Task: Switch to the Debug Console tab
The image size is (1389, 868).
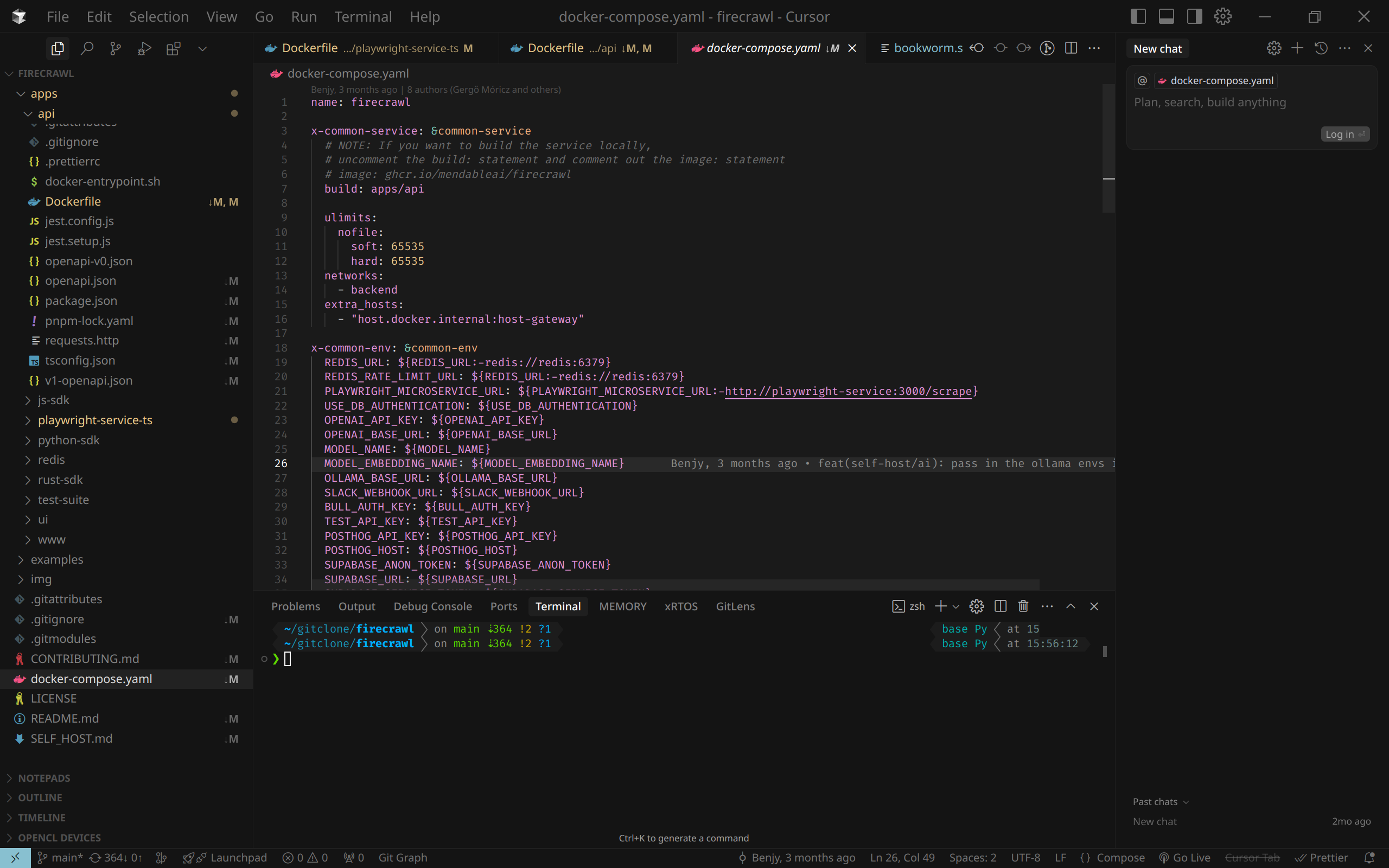Action: 432,606
